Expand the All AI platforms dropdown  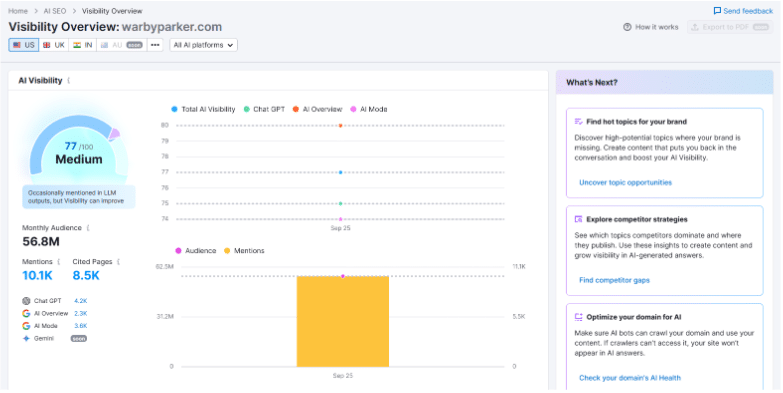(203, 45)
